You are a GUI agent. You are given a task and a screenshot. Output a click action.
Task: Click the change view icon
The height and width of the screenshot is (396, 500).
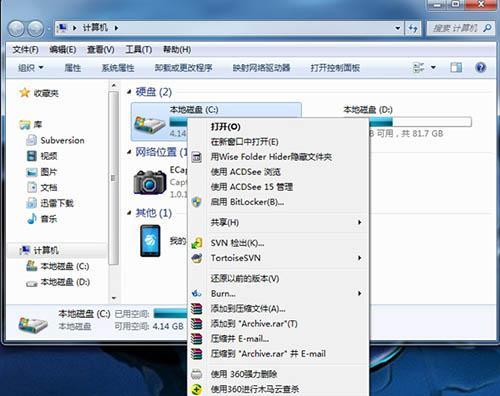418,68
